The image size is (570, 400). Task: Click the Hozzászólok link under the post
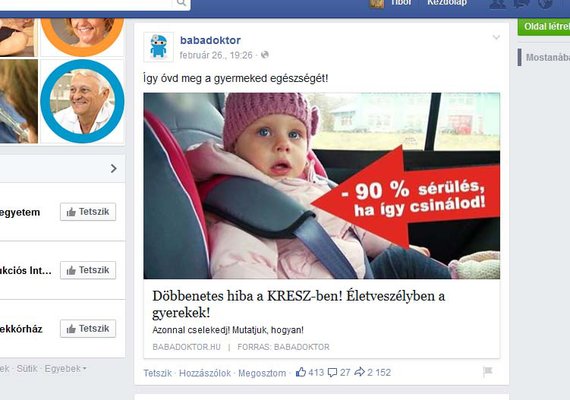pyautogui.click(x=205, y=373)
